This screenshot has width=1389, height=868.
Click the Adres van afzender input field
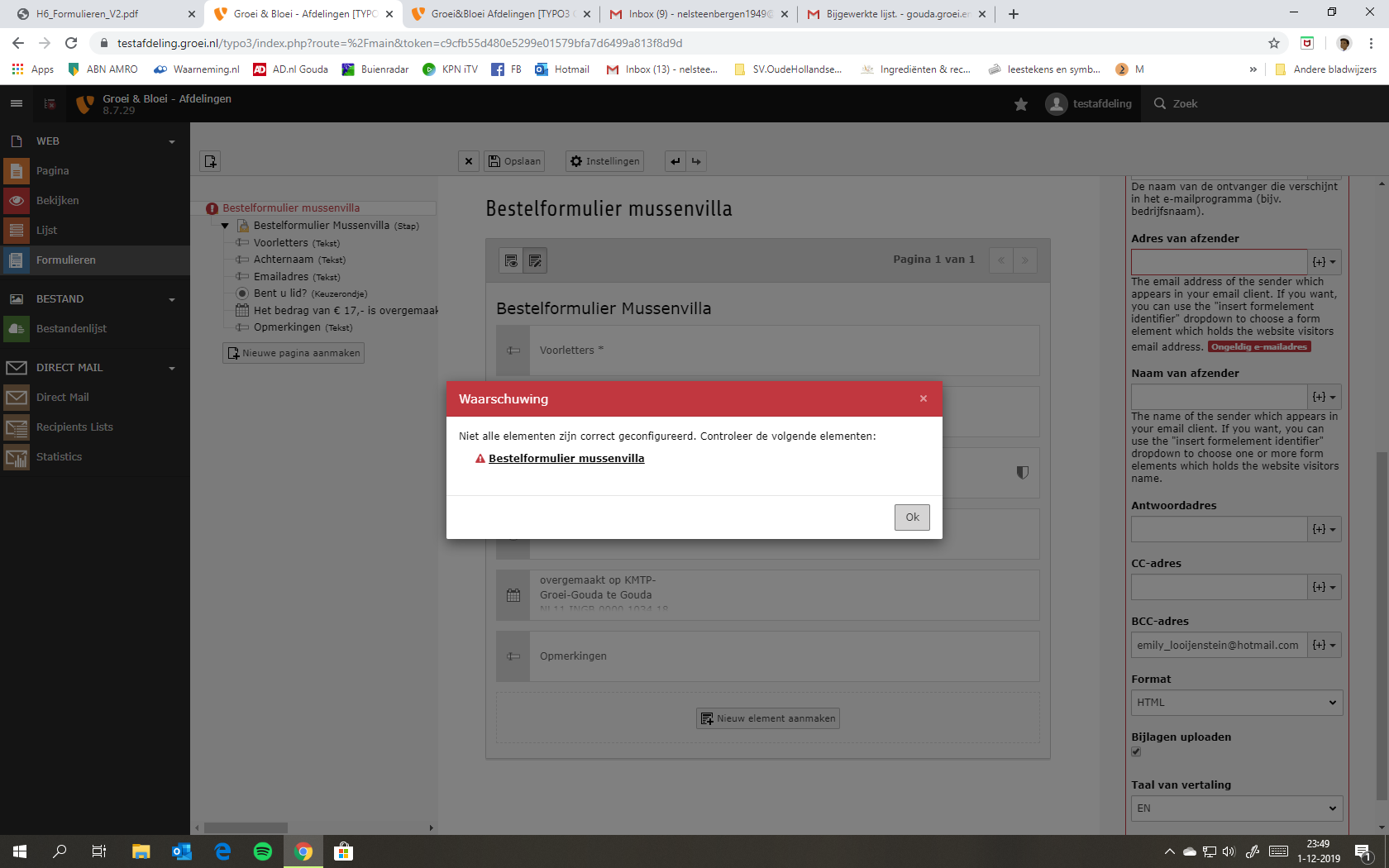coord(1219,262)
